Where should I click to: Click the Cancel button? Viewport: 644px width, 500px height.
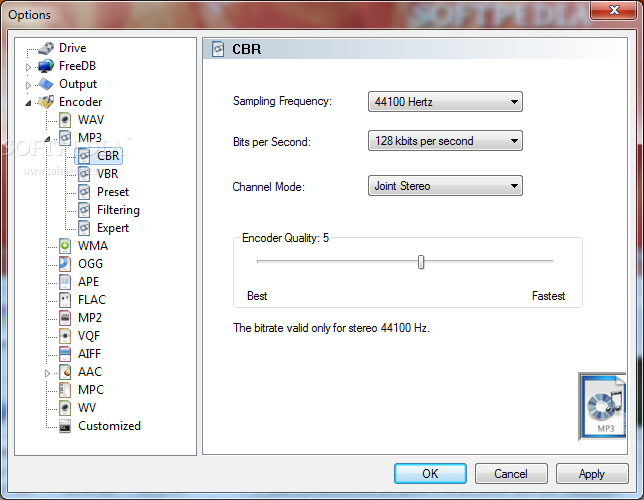(x=511, y=474)
